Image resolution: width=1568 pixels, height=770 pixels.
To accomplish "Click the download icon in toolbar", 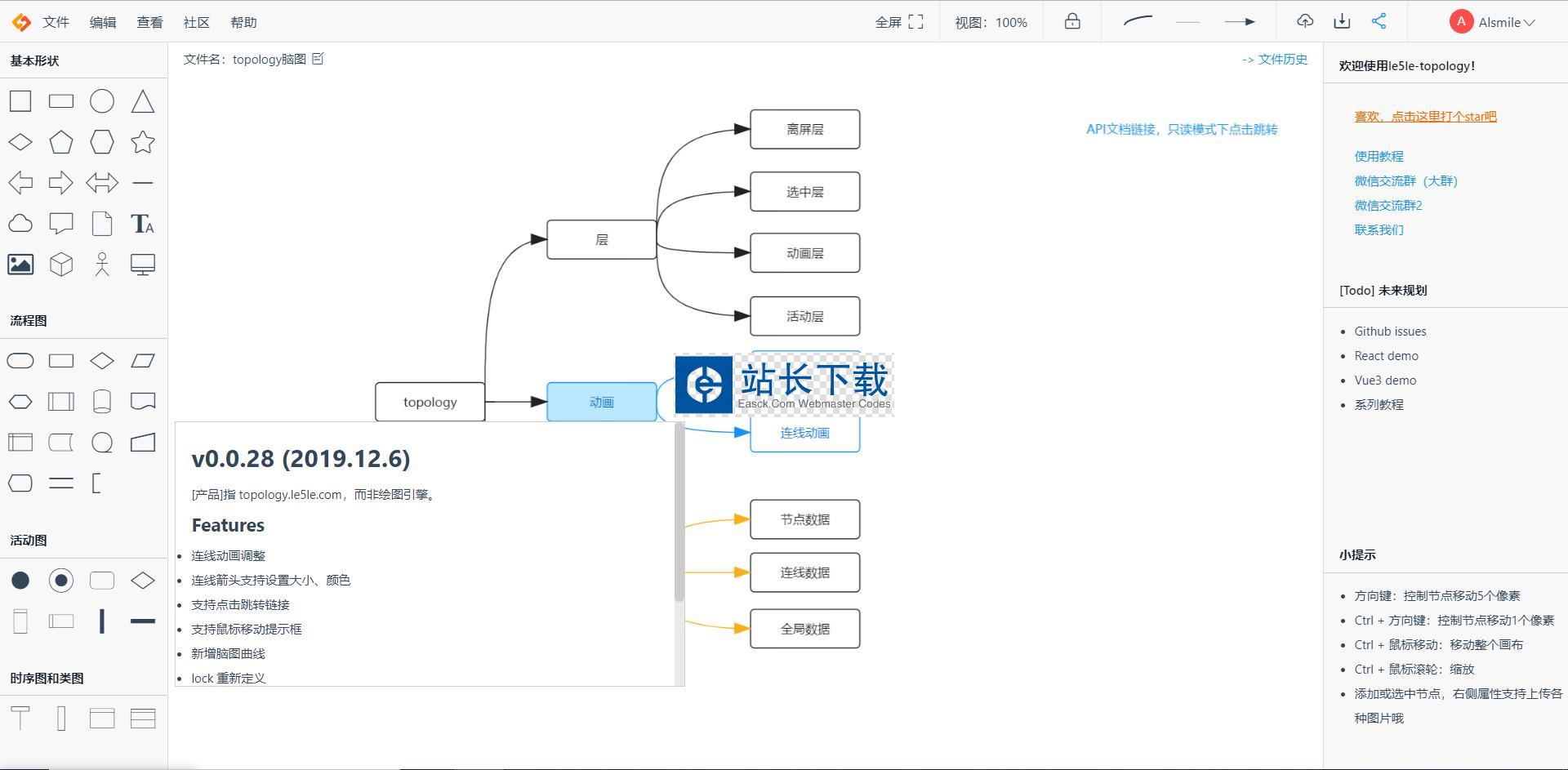I will [1342, 22].
